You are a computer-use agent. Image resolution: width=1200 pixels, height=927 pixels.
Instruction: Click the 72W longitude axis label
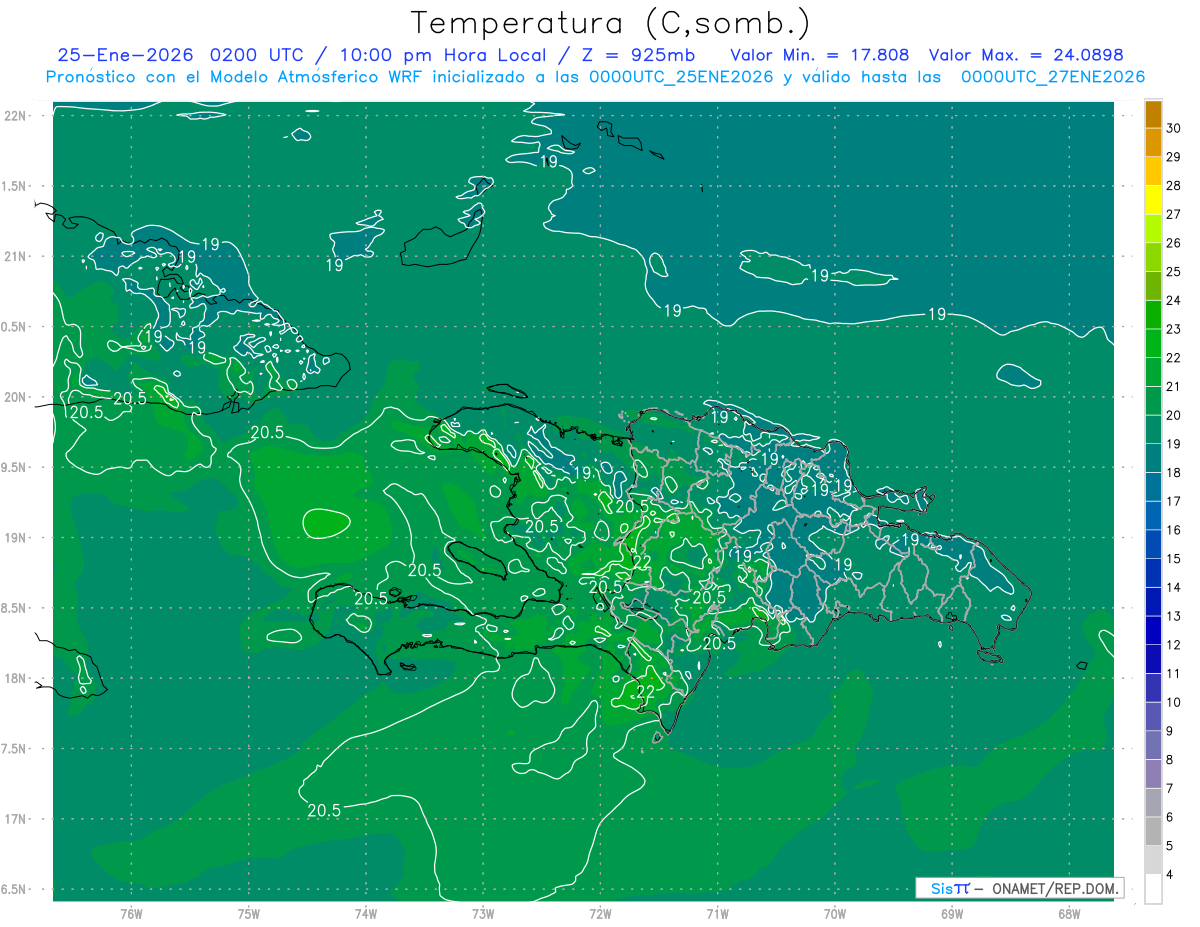600,913
